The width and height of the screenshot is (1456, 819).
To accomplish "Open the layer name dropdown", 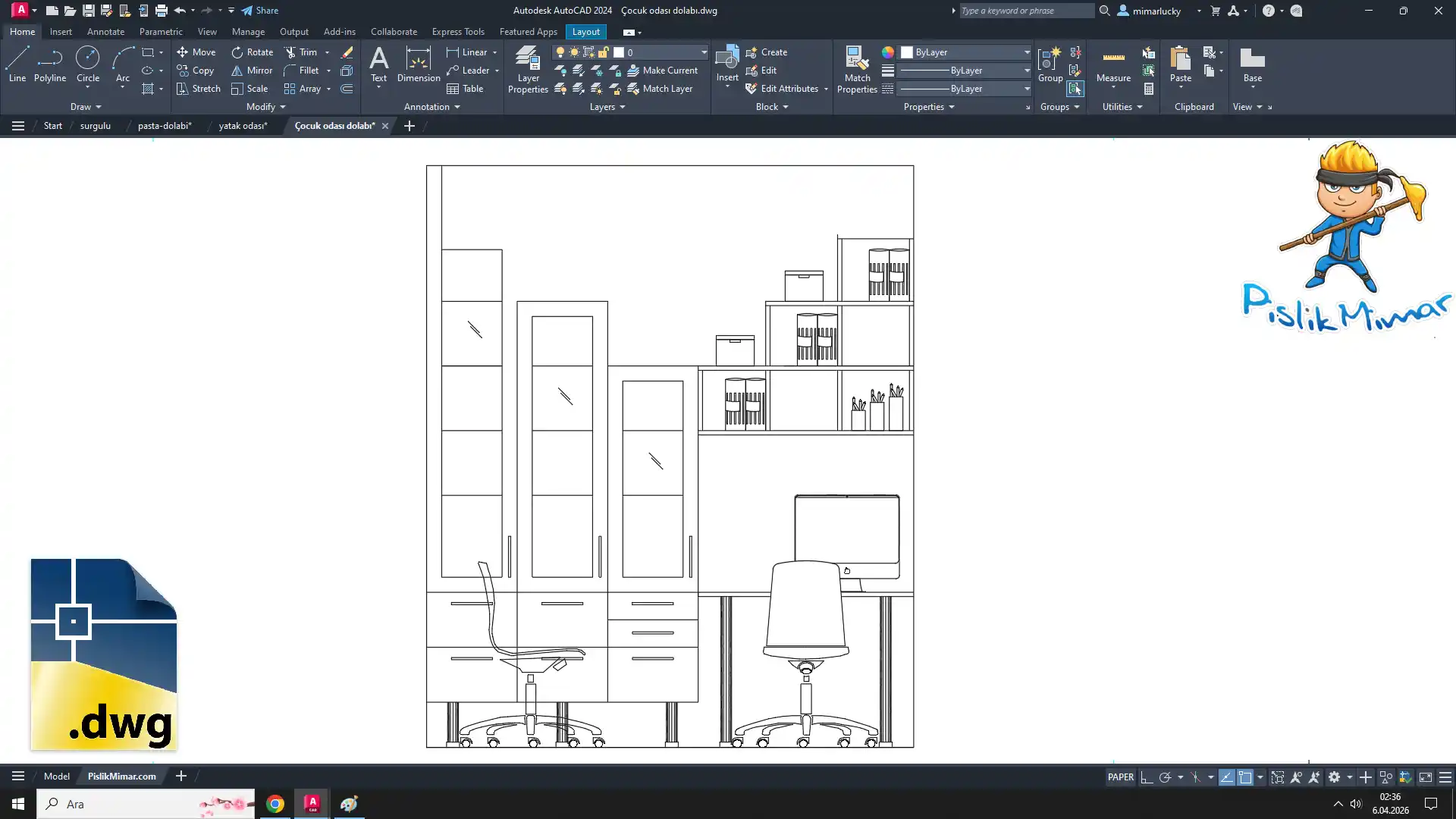I will pyautogui.click(x=703, y=52).
